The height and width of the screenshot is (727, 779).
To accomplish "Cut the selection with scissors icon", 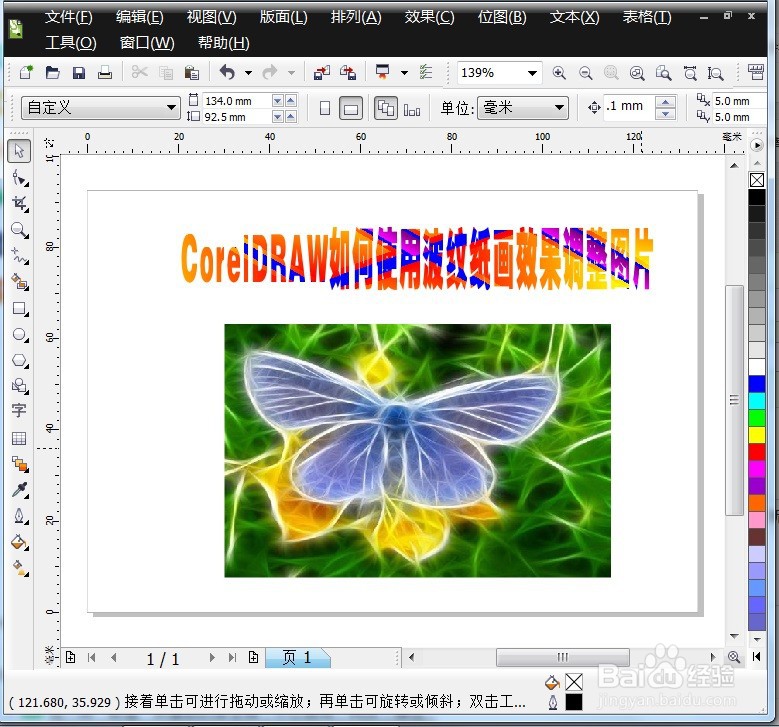I will click(139, 73).
